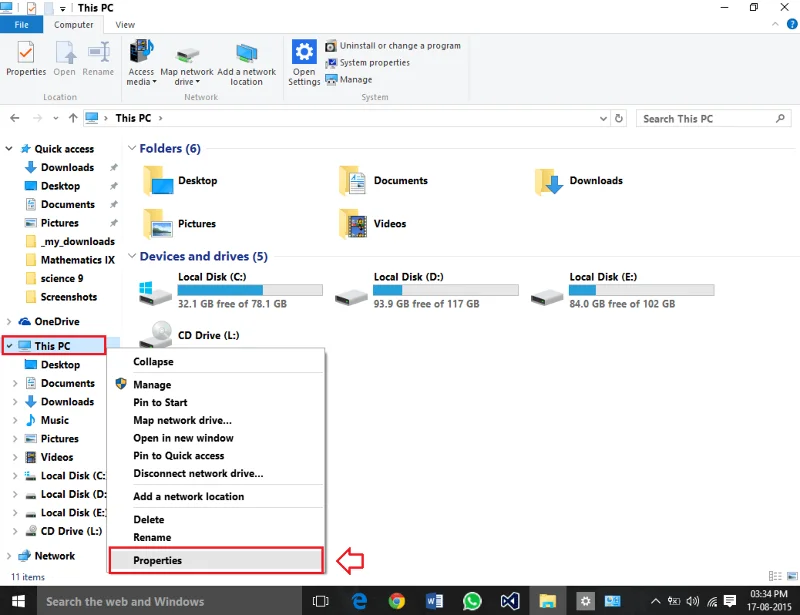Open _my_downloads in Quick access

[70, 241]
